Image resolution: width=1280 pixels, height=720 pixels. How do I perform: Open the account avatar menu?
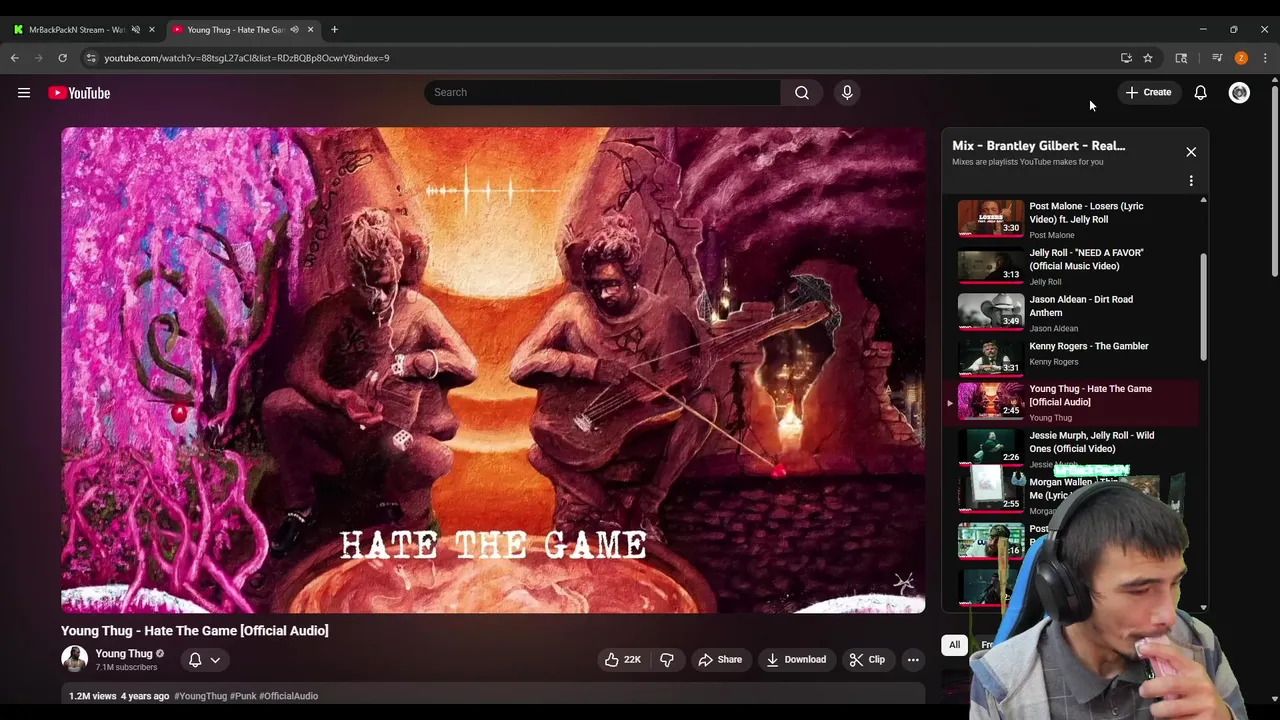point(1239,92)
